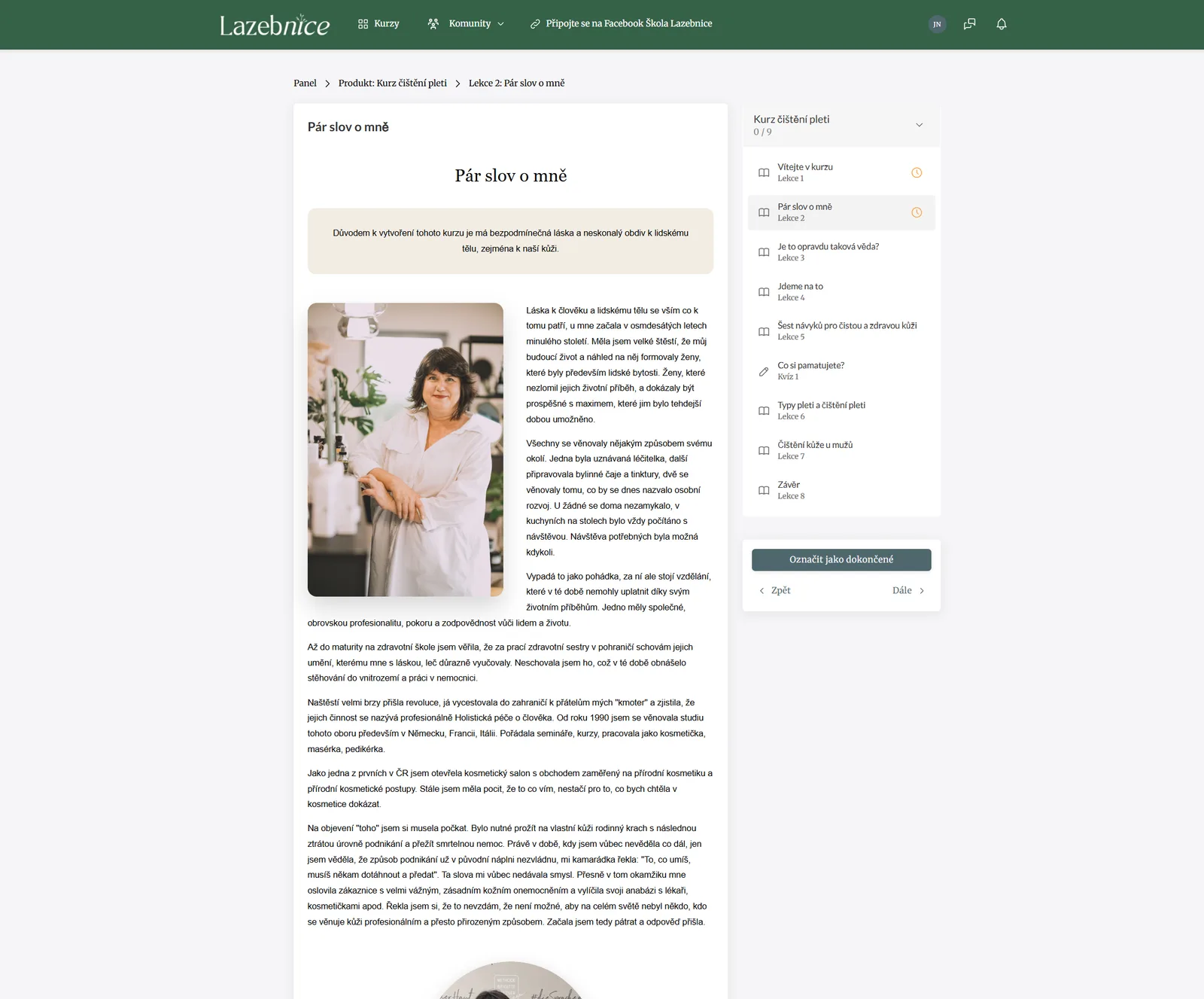The width and height of the screenshot is (1204, 999).
Task: Click the breadcrumb chevron after Panel
Action: [x=327, y=84]
